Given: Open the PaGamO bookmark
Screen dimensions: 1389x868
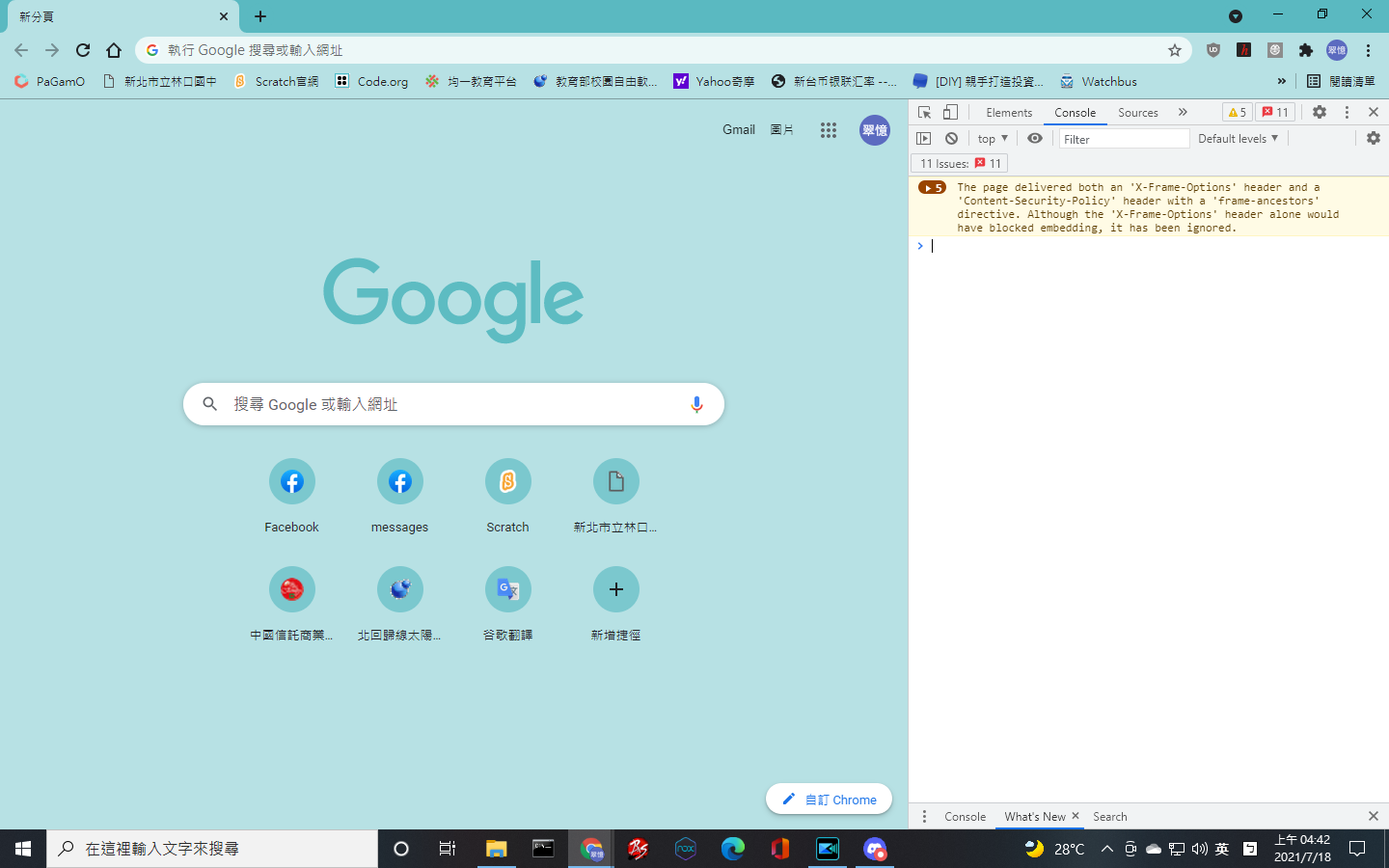Looking at the screenshot, I should [x=49, y=81].
